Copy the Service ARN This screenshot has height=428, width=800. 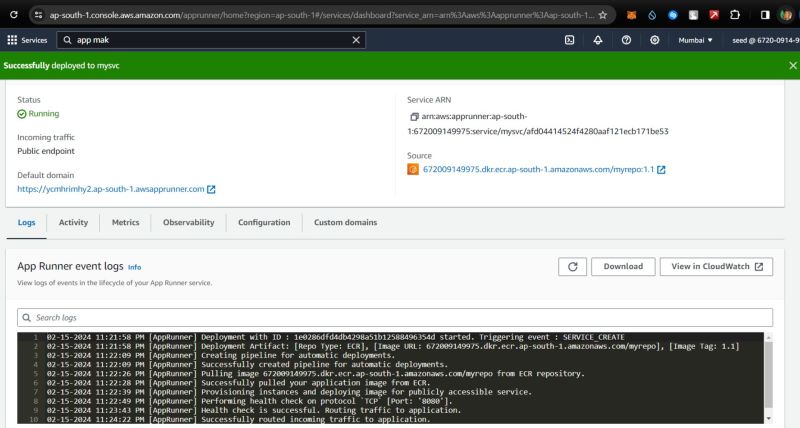point(414,117)
